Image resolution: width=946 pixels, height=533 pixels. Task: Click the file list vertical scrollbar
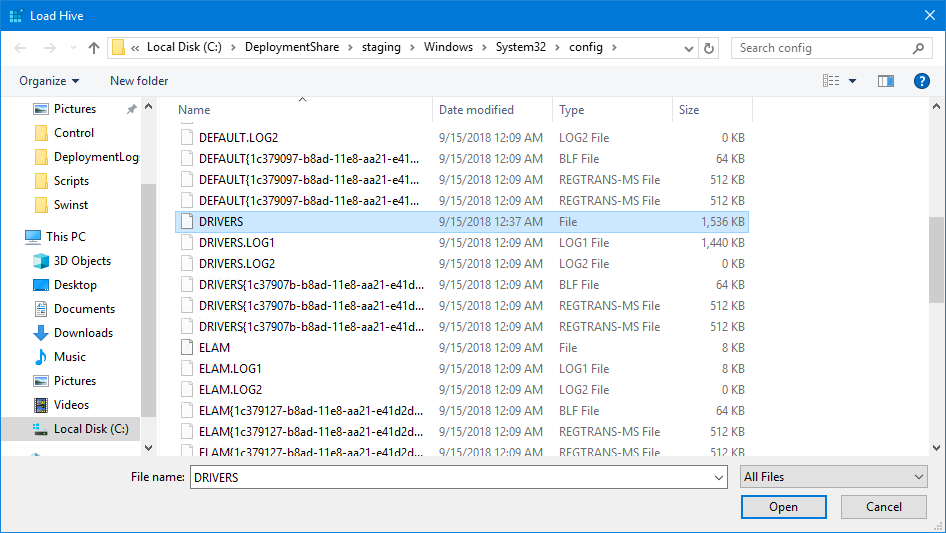tap(936, 260)
